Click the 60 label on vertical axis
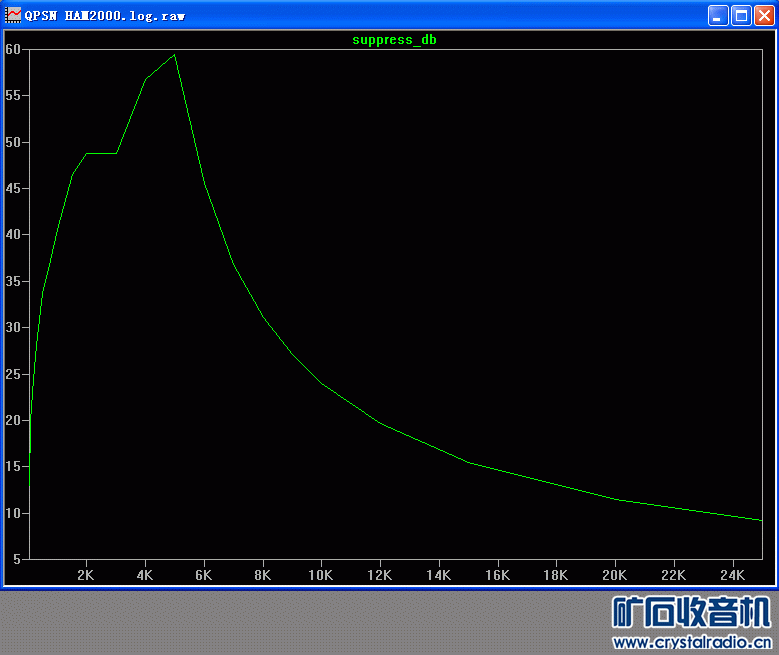 12,49
